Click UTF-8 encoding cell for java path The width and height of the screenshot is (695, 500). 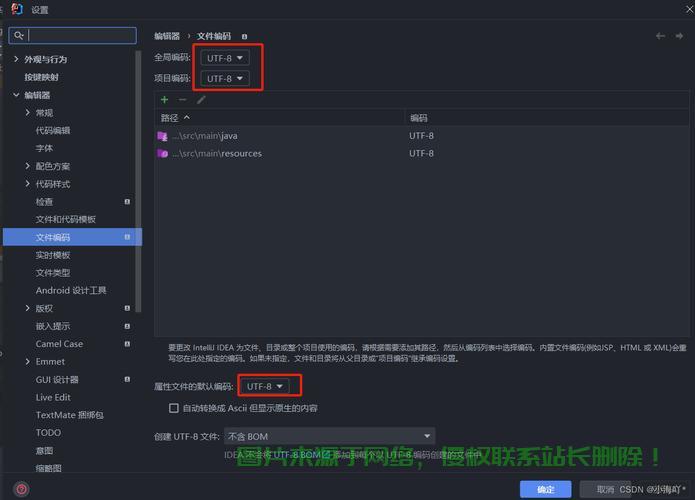(x=422, y=136)
